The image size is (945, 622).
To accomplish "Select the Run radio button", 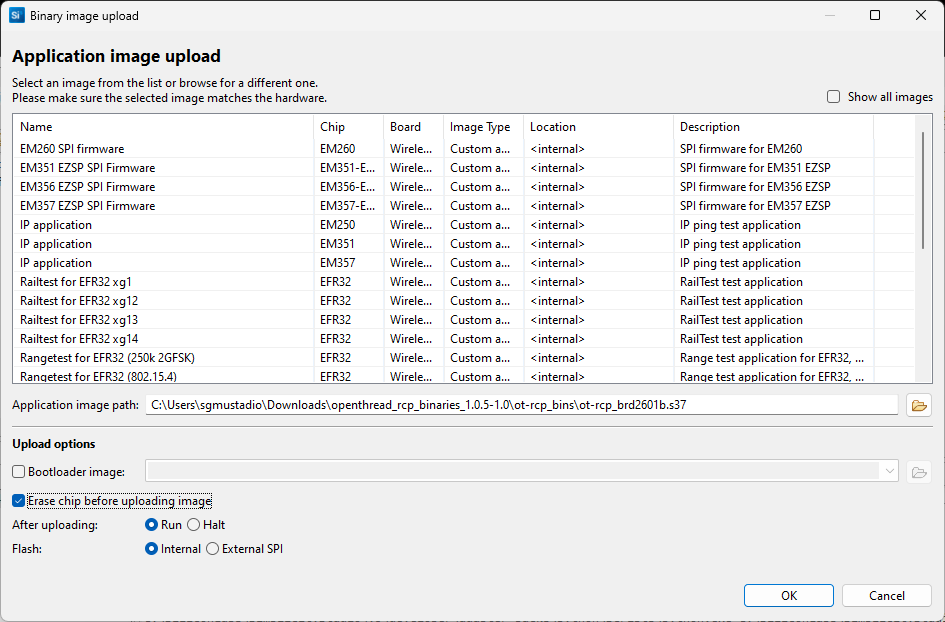I will coord(150,524).
